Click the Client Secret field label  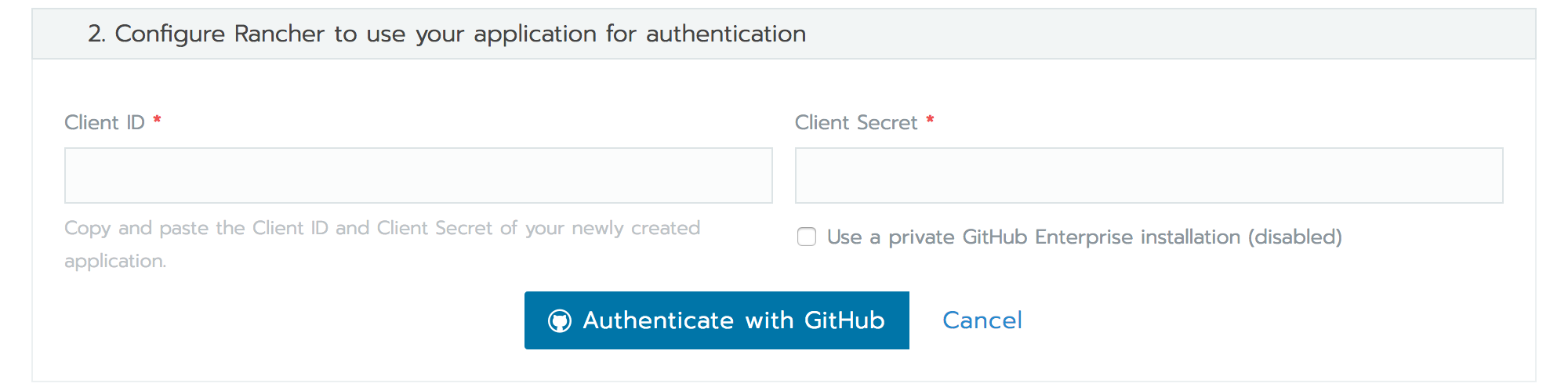tap(855, 122)
